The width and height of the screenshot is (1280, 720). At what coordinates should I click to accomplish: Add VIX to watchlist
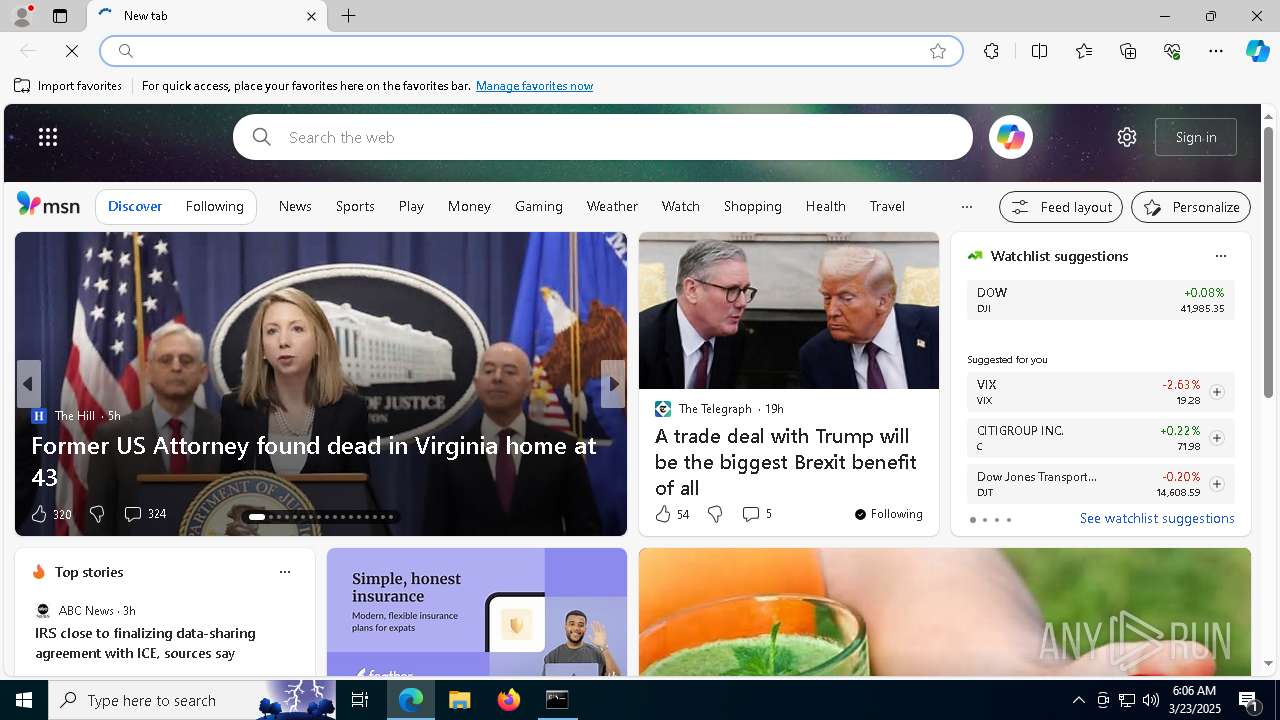click(1216, 392)
